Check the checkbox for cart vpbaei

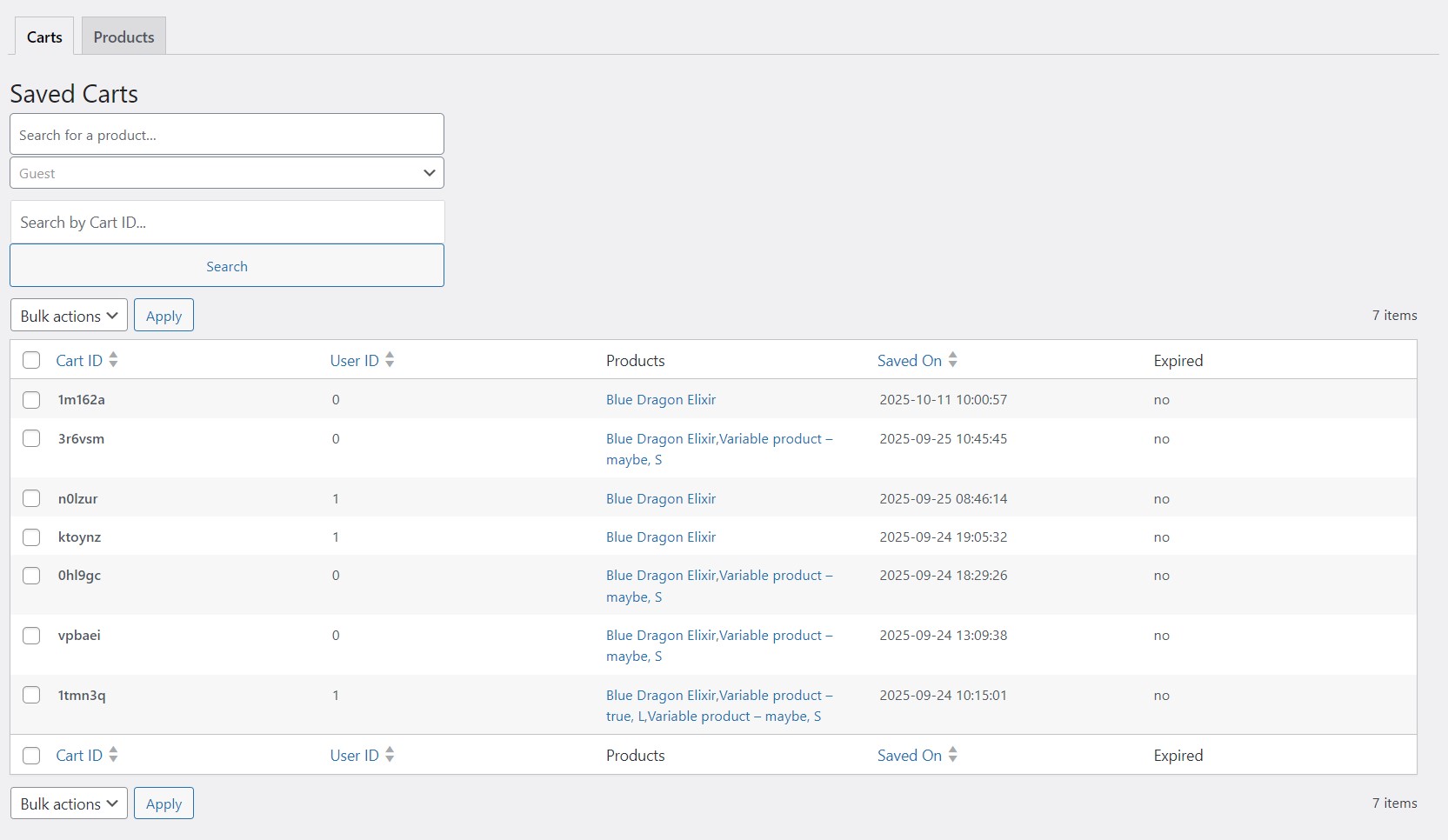click(x=31, y=636)
